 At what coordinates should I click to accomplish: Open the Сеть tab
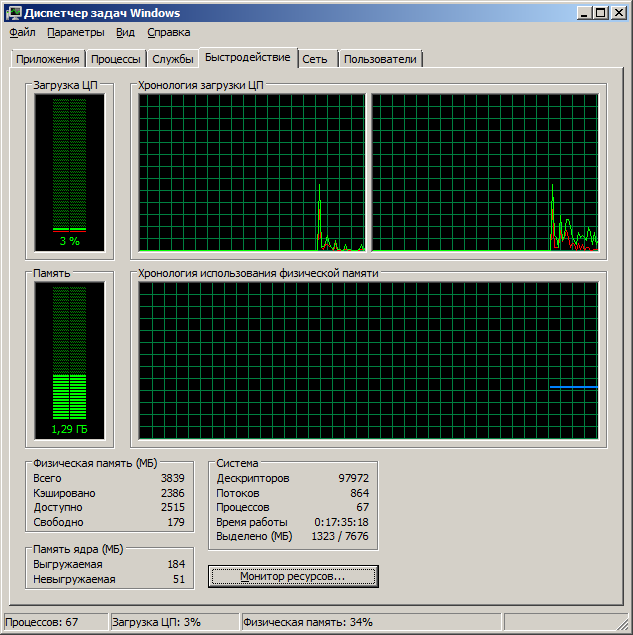click(x=315, y=59)
